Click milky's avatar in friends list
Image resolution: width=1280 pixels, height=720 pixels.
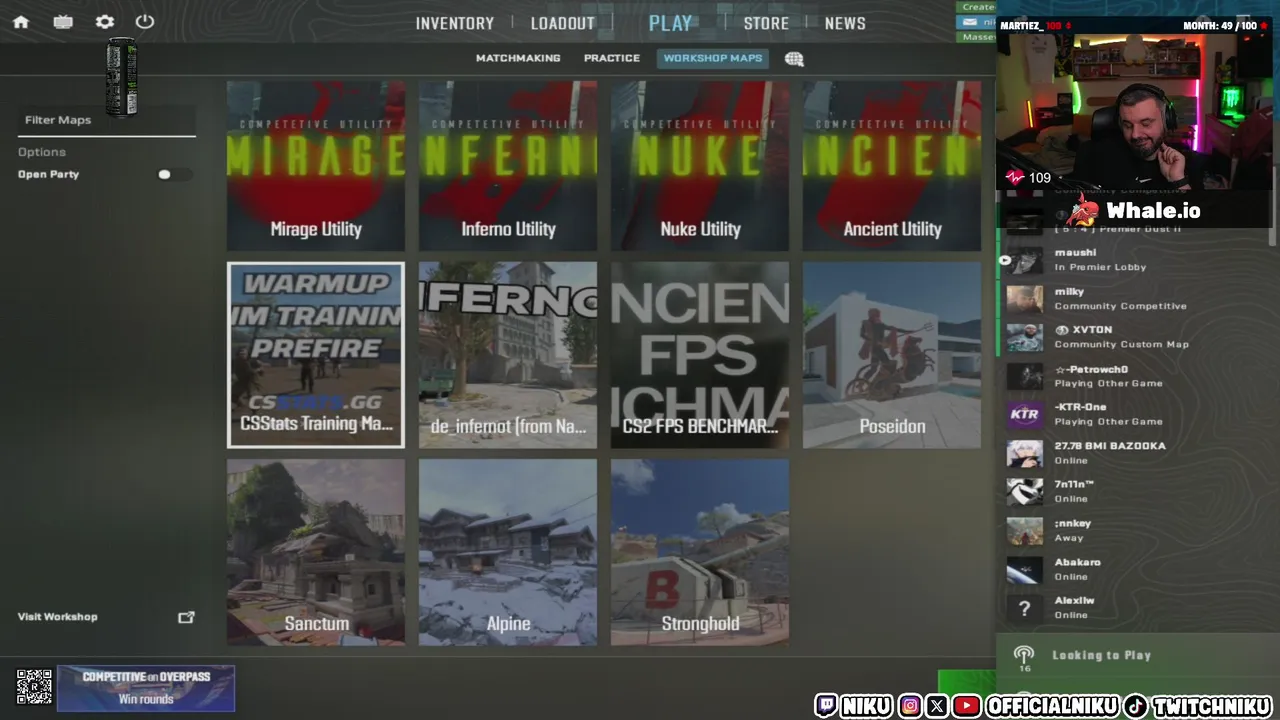coord(1025,299)
